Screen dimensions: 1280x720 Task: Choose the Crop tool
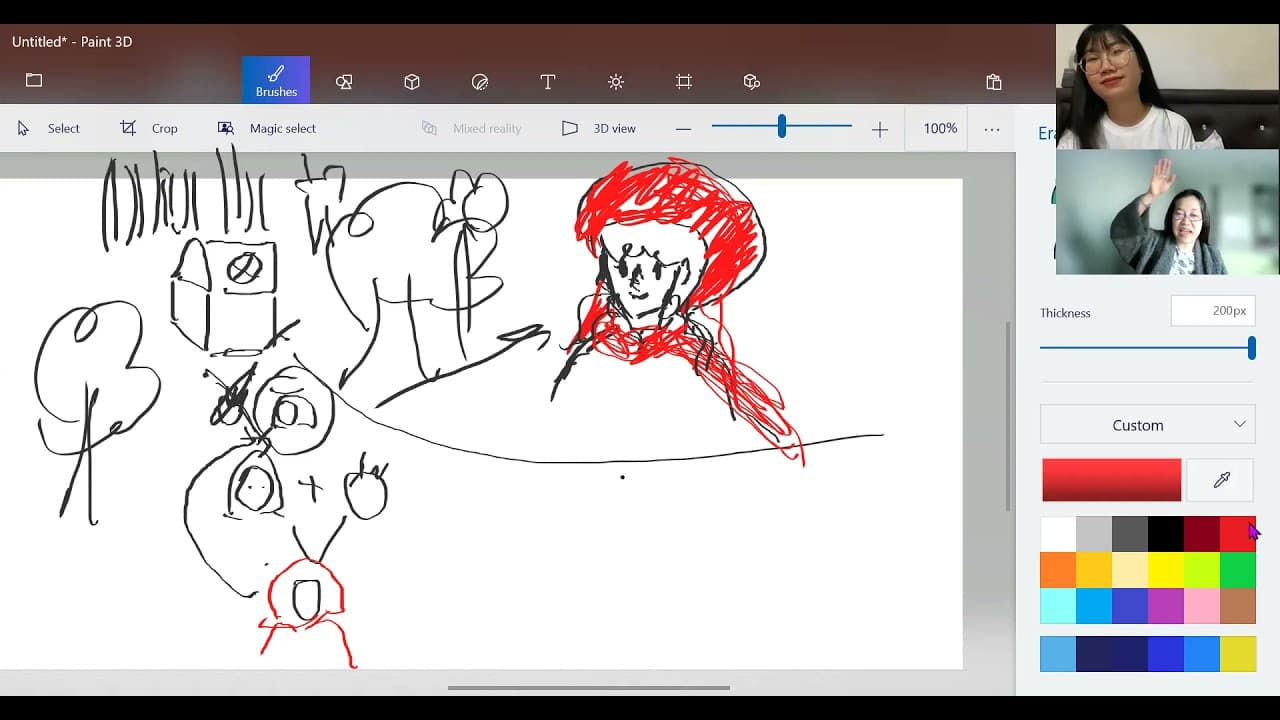coord(149,128)
